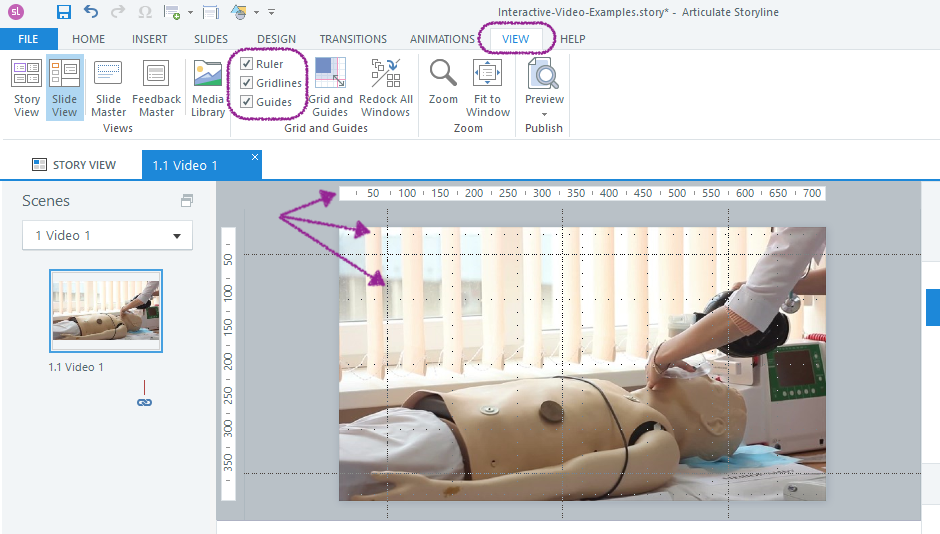The height and width of the screenshot is (534, 940).
Task: Click the Save icon in the title bar
Action: tap(64, 12)
